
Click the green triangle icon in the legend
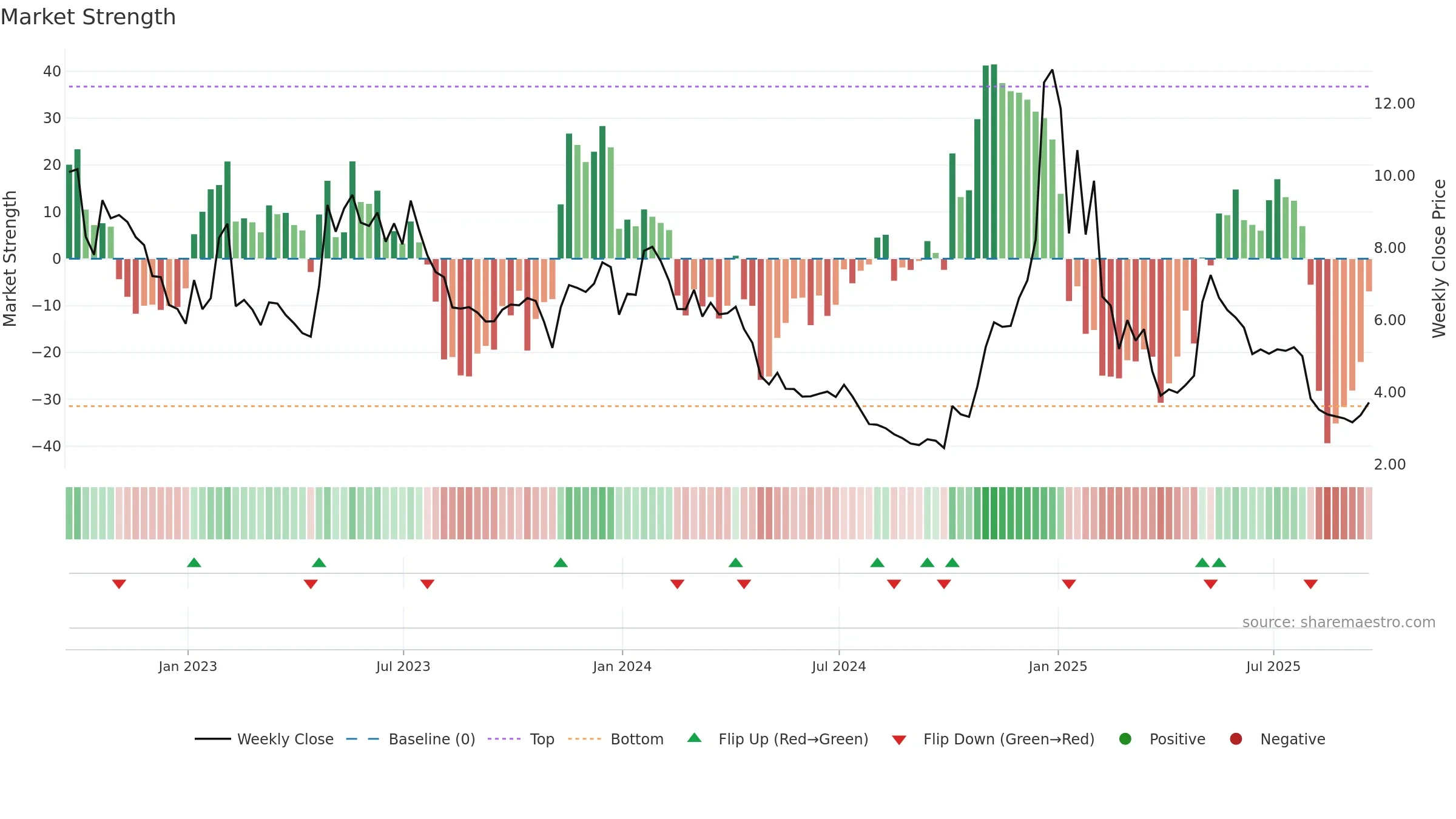[x=695, y=738]
